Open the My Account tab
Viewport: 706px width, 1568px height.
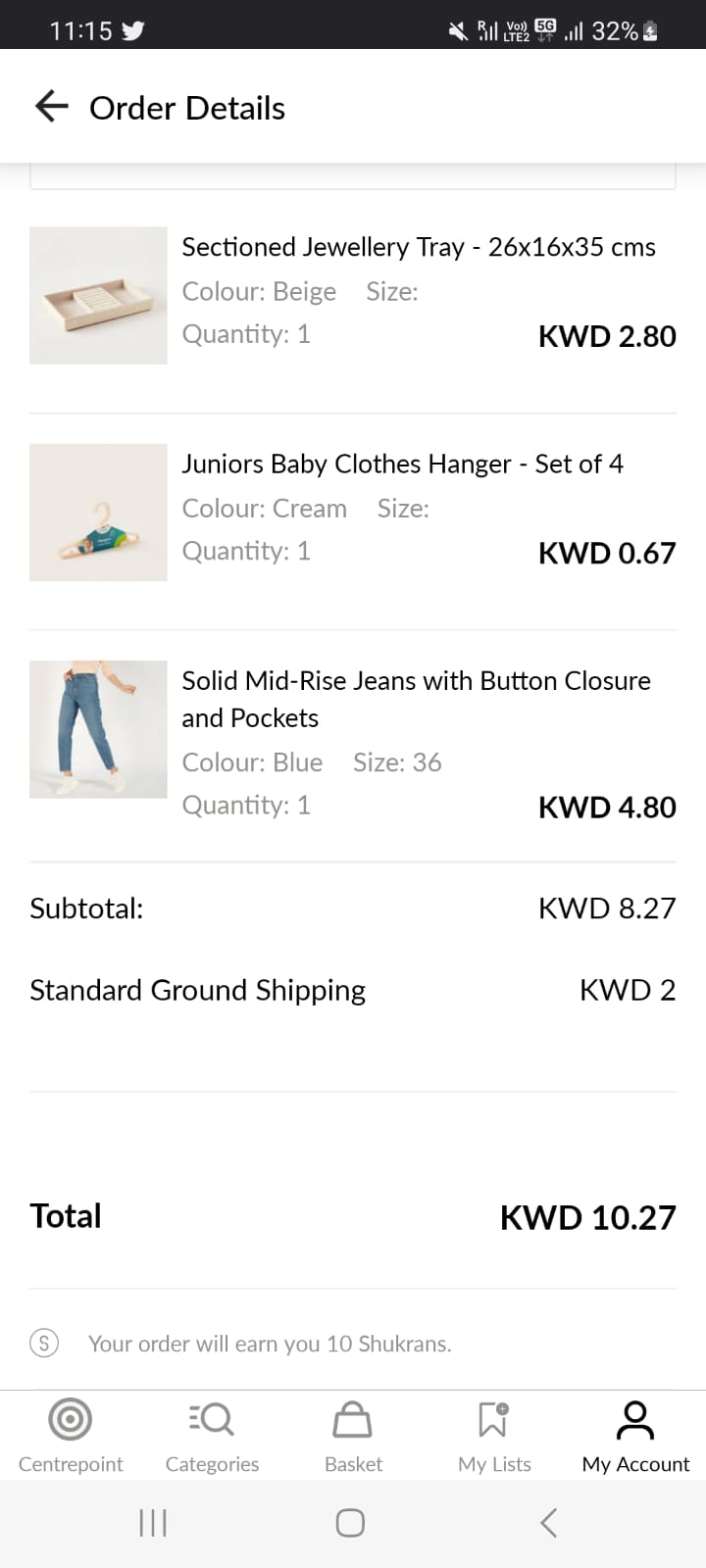point(635,1435)
